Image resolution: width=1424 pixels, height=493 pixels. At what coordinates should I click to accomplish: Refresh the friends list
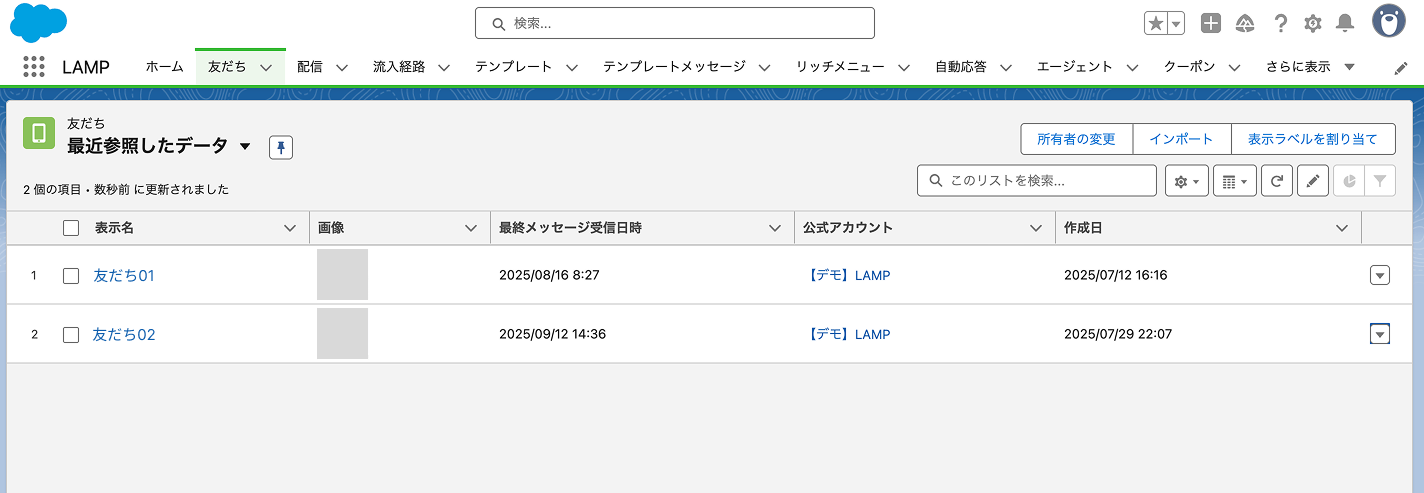pyautogui.click(x=1276, y=181)
